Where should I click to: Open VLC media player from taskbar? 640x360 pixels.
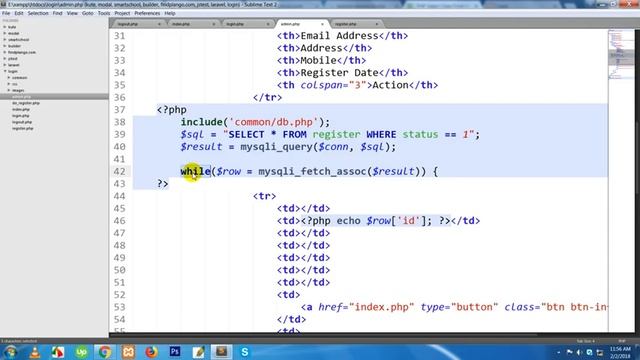click(x=35, y=352)
